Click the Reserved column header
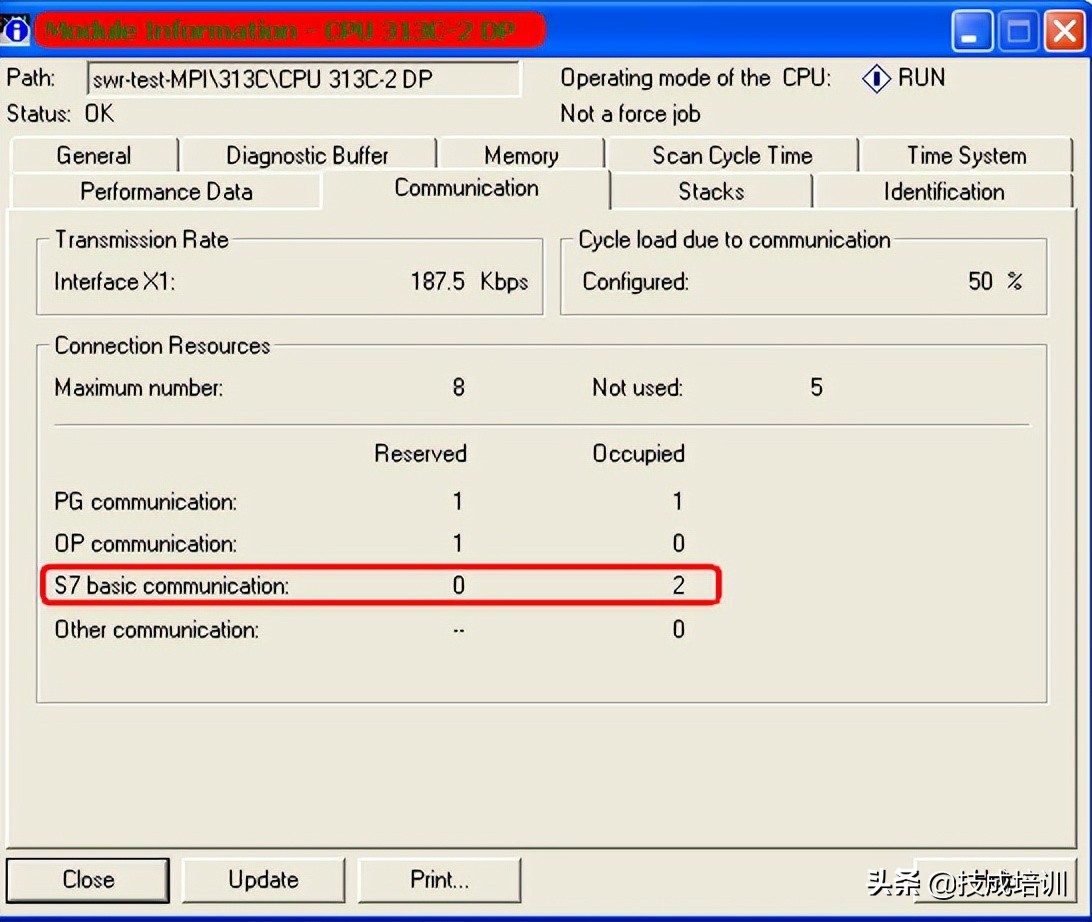 click(x=420, y=453)
